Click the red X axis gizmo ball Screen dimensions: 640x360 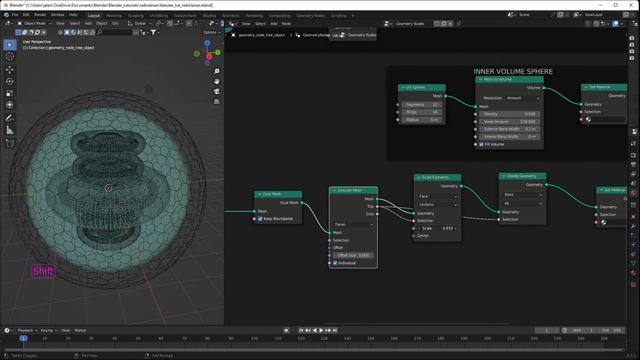click(209, 57)
